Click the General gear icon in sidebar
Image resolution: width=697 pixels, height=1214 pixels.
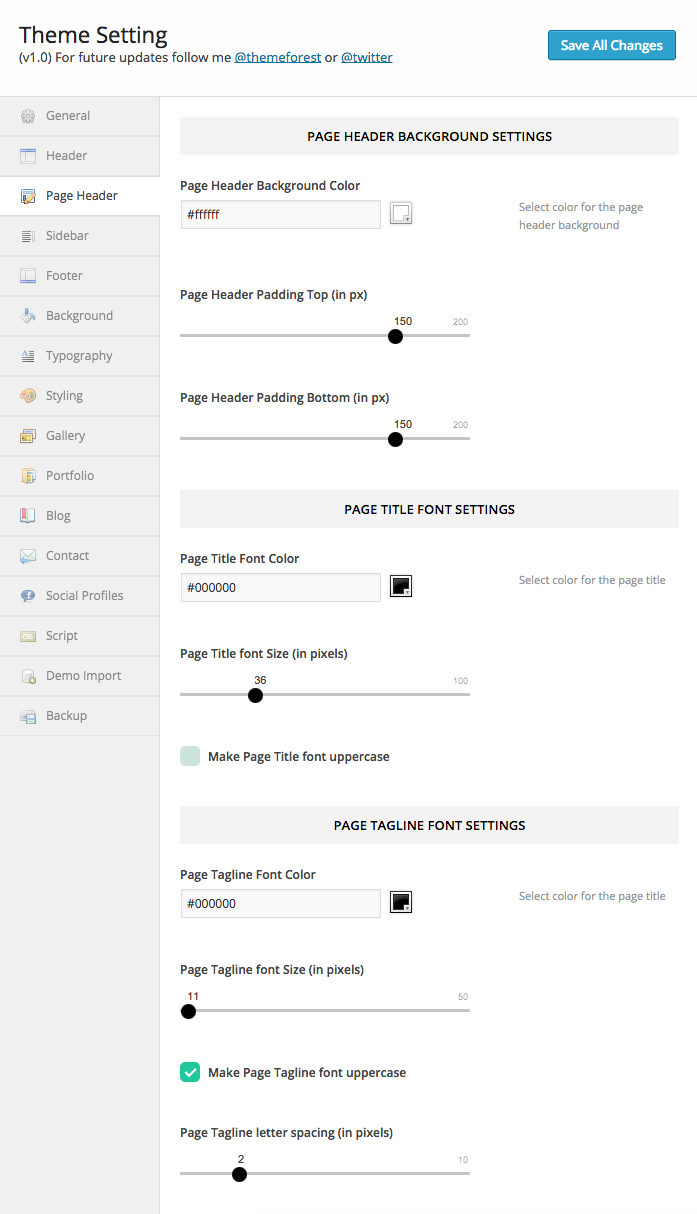pyautogui.click(x=28, y=116)
